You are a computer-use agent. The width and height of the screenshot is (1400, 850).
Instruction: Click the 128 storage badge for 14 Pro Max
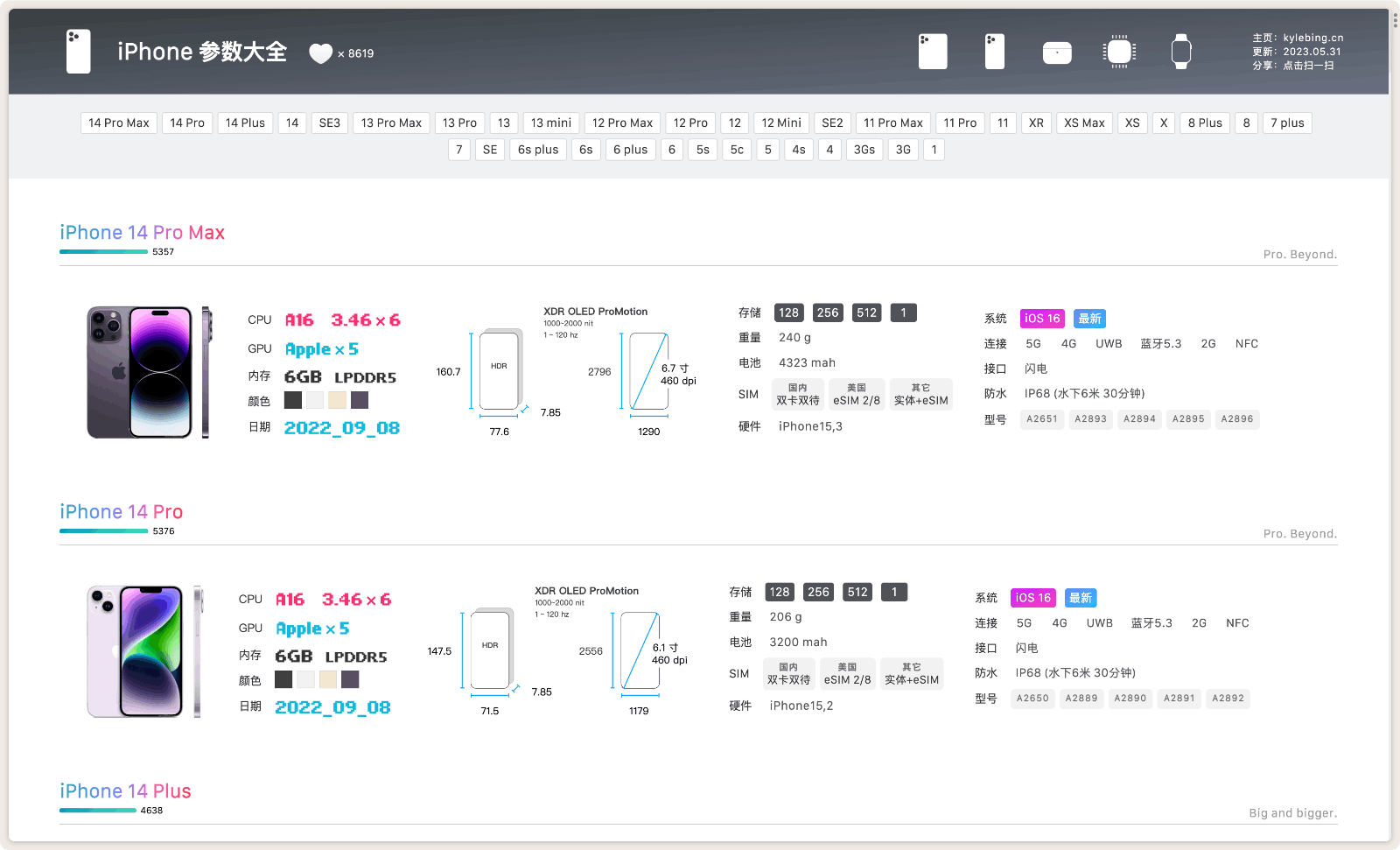click(789, 313)
